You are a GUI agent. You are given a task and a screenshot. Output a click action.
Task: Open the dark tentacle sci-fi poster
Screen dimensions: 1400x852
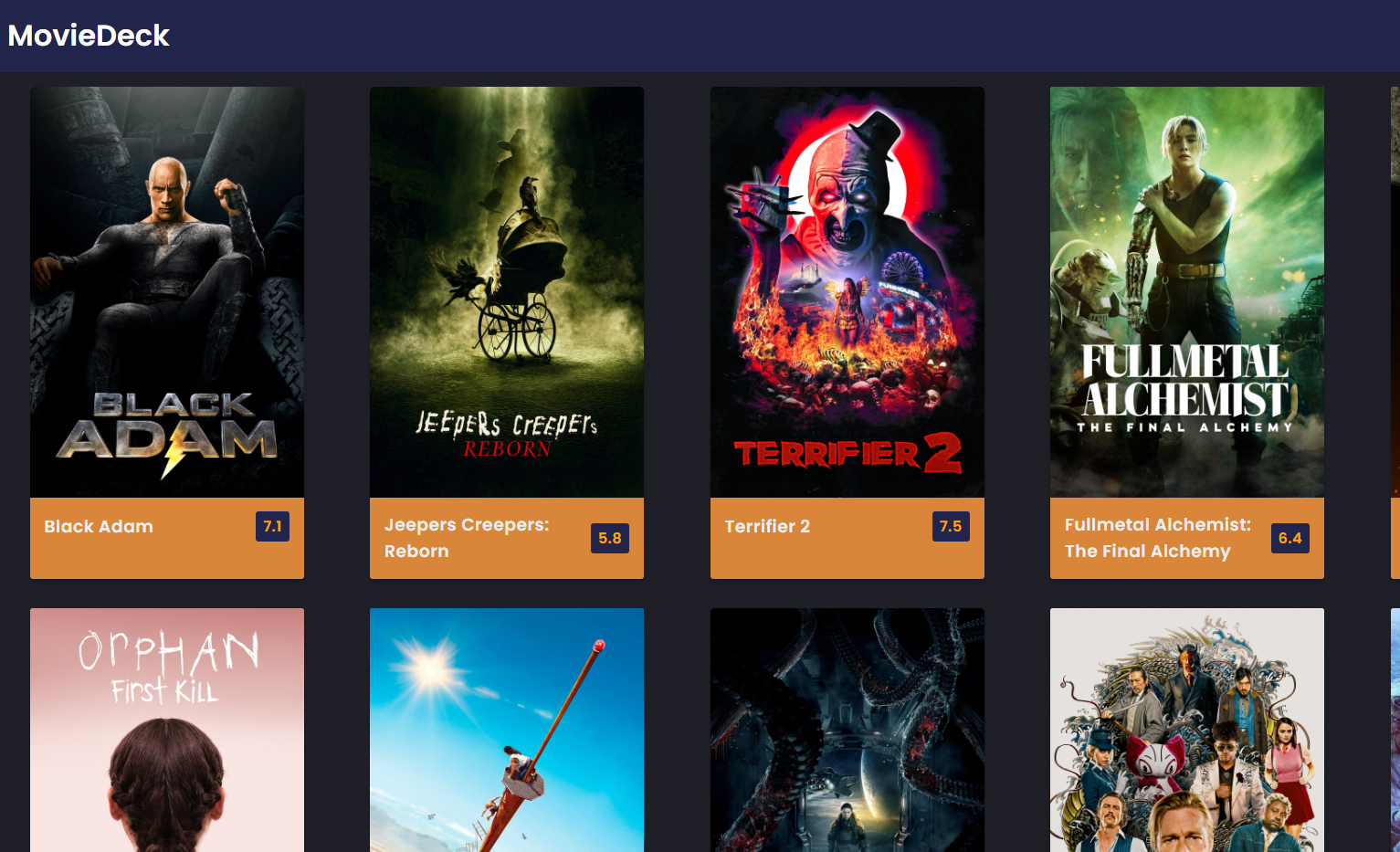click(x=847, y=731)
